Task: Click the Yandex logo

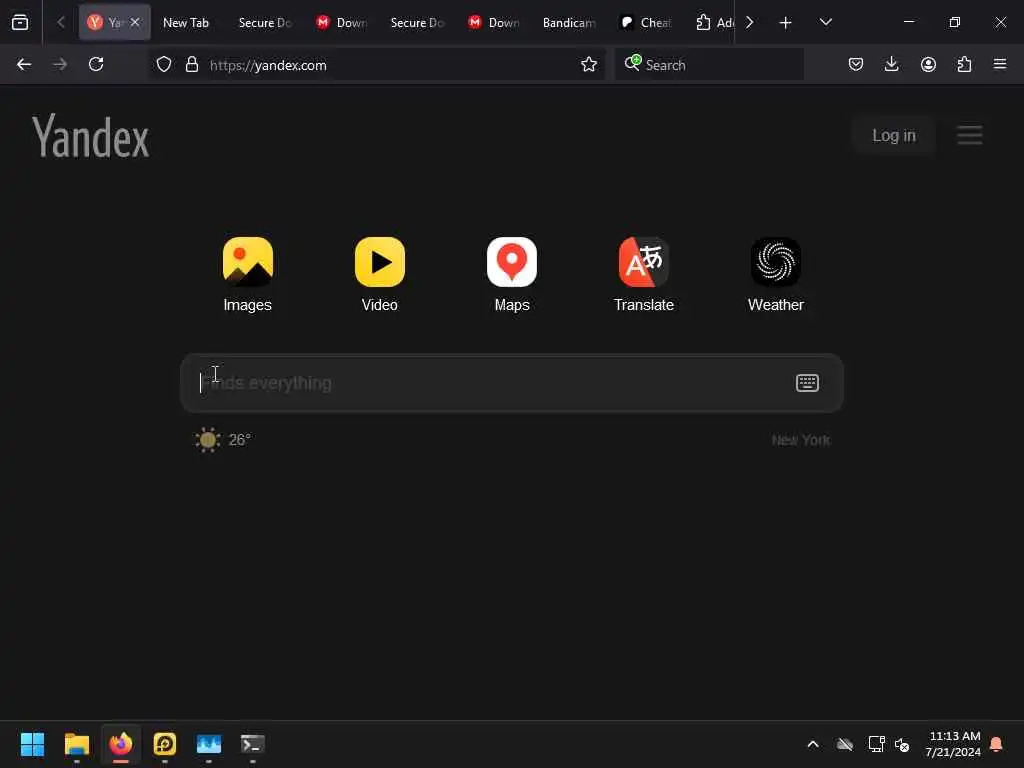Action: click(91, 136)
